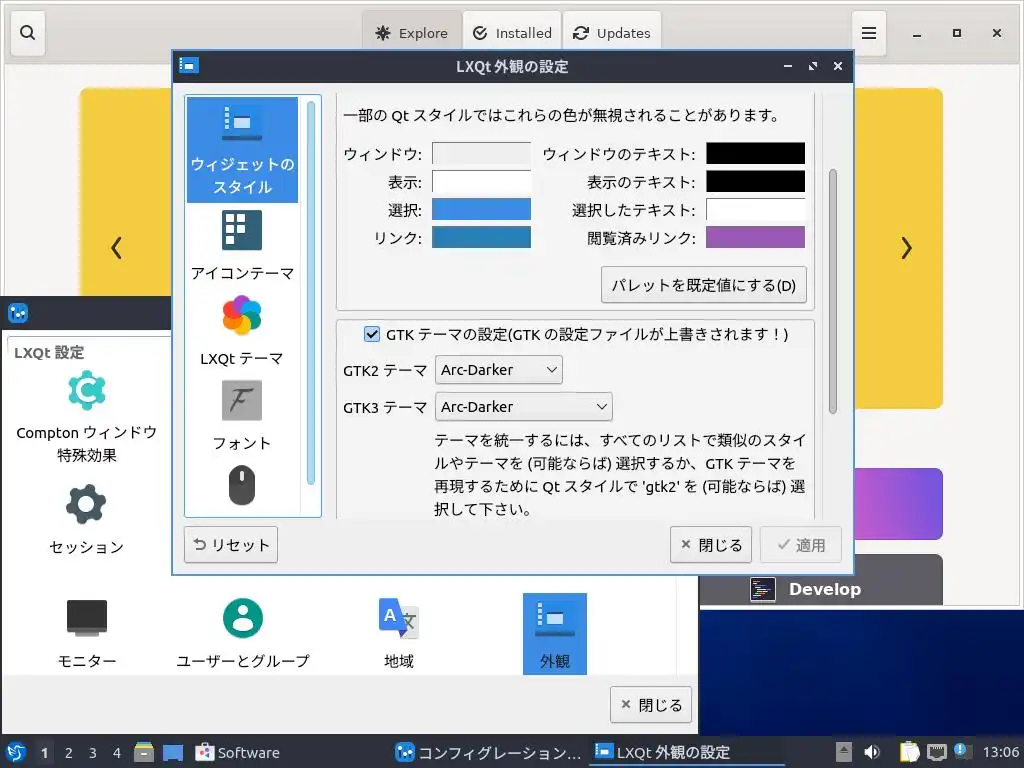Expand the GTK2 テーマ dropdown
Viewport: 1024px width, 768px height.
(498, 370)
